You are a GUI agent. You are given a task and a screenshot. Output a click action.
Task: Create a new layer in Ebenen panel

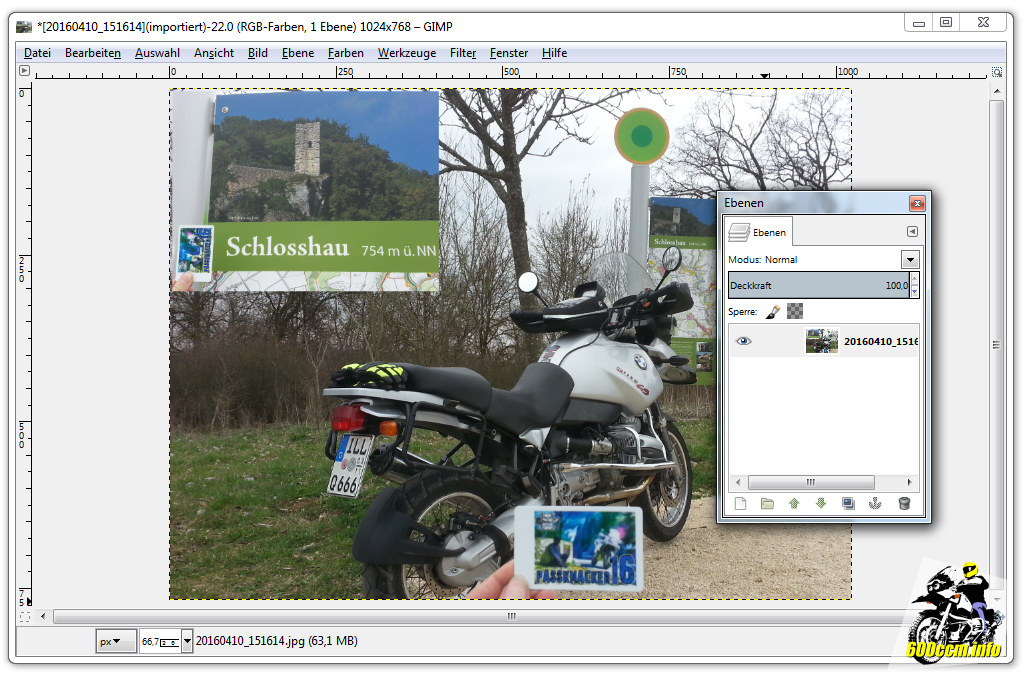(x=741, y=504)
